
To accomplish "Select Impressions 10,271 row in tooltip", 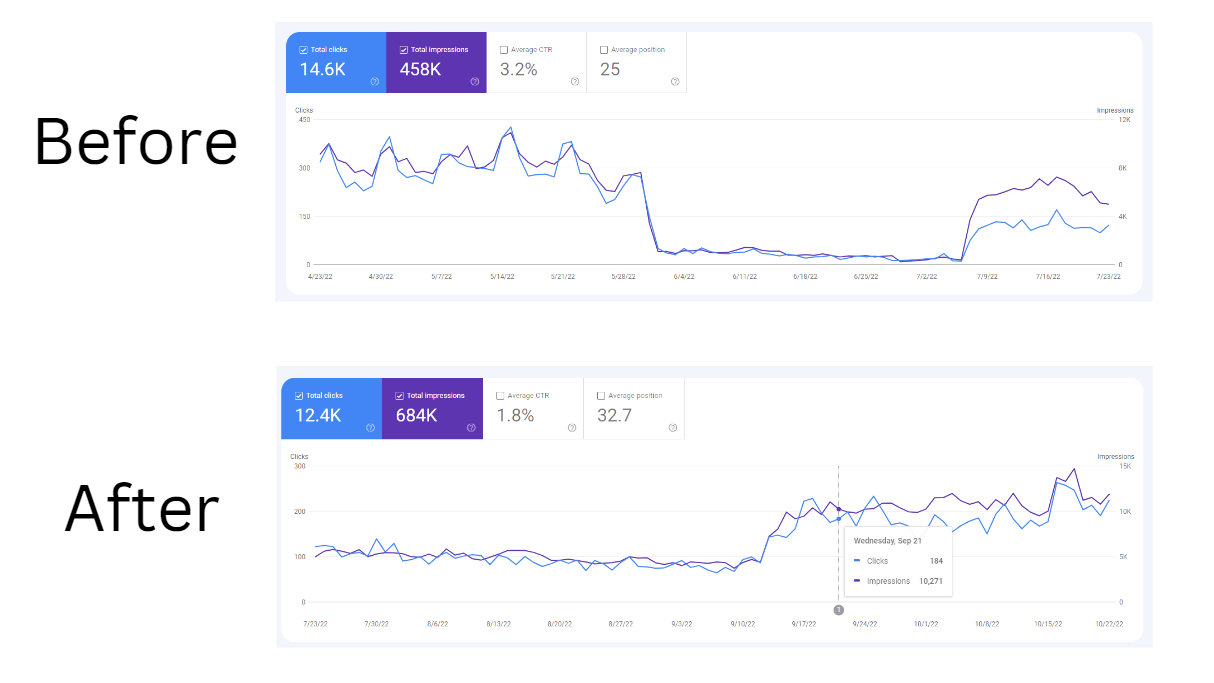I will click(x=898, y=581).
